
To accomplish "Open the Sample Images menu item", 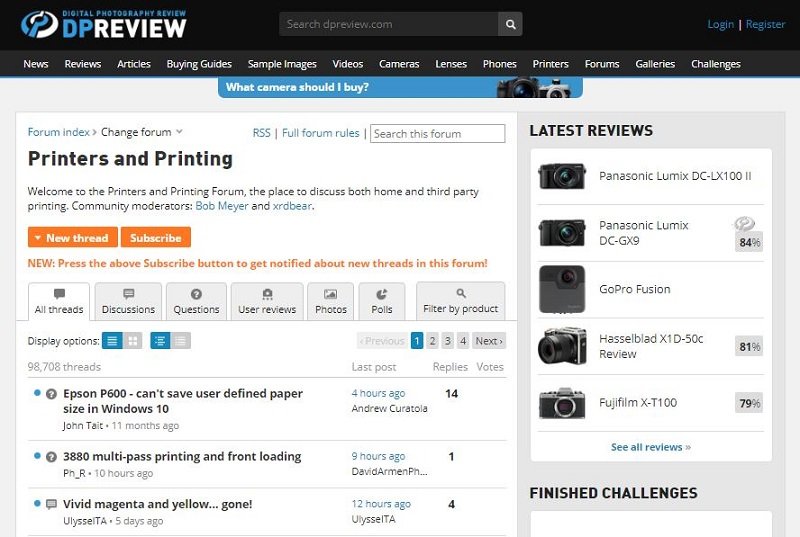I will point(282,64).
